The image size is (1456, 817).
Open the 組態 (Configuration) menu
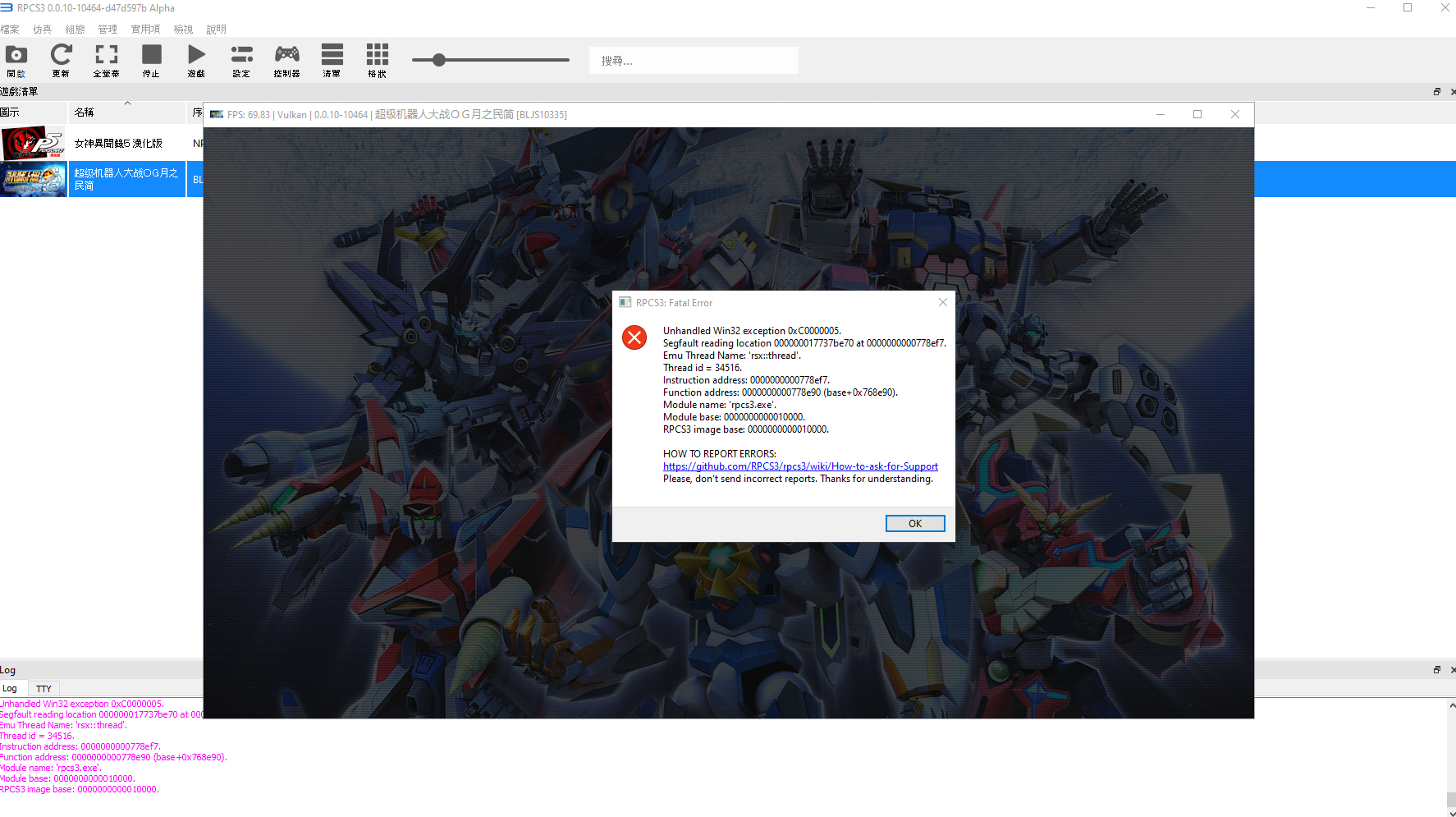click(76, 30)
